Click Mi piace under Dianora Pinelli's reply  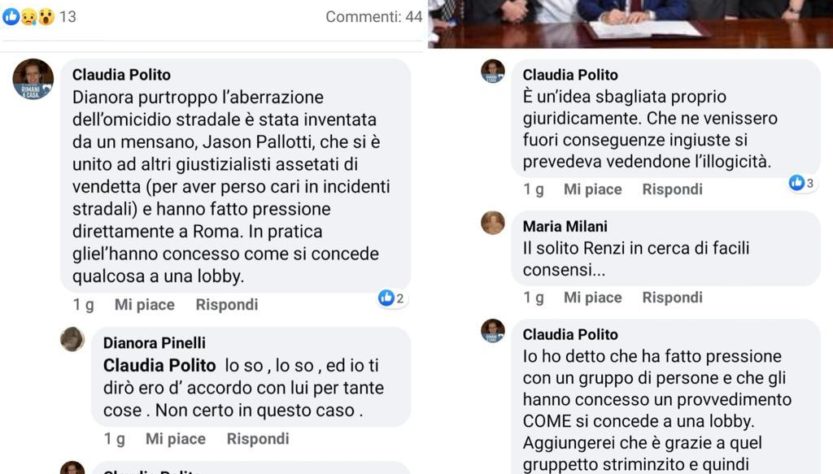pos(175,438)
